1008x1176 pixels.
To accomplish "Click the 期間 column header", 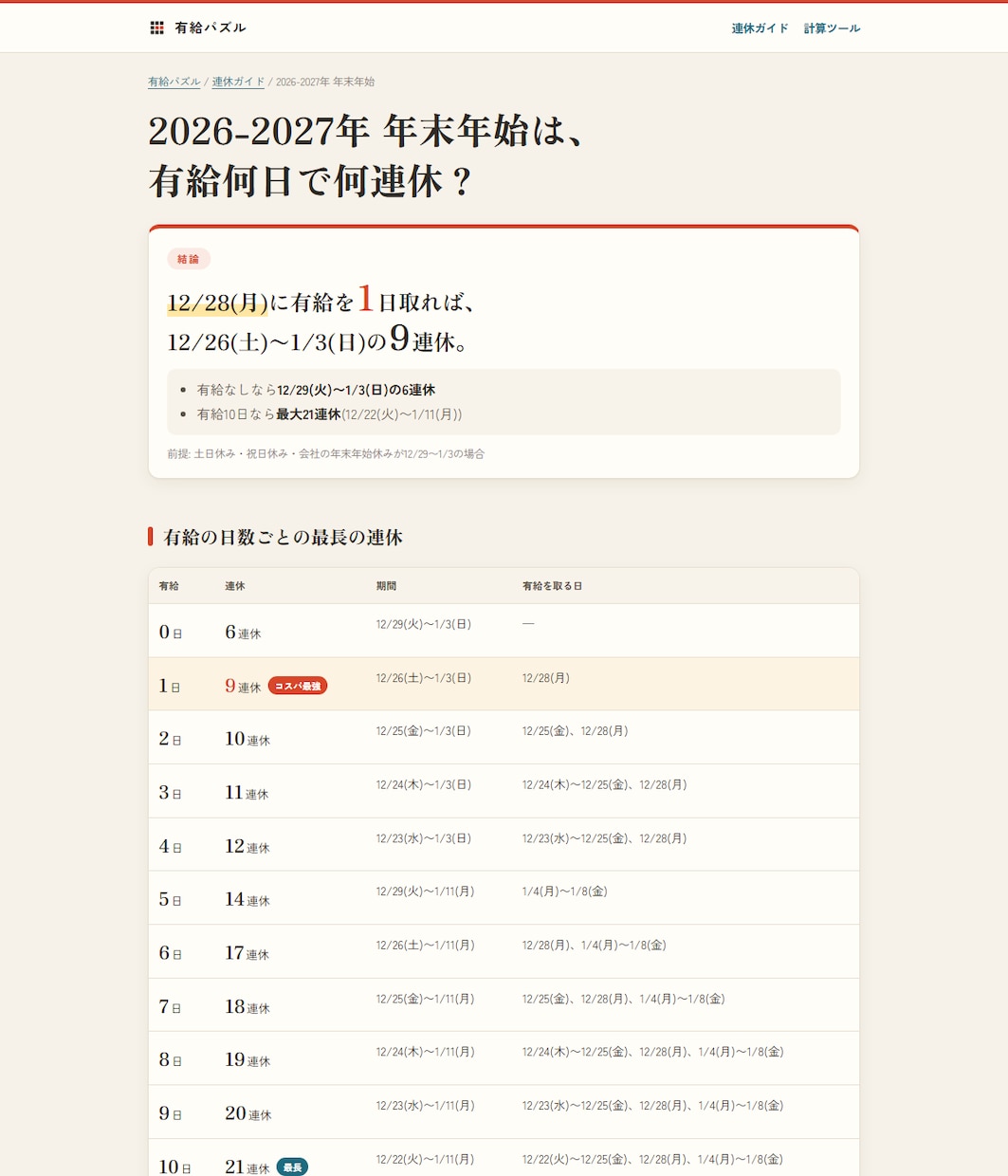I will tap(386, 586).
